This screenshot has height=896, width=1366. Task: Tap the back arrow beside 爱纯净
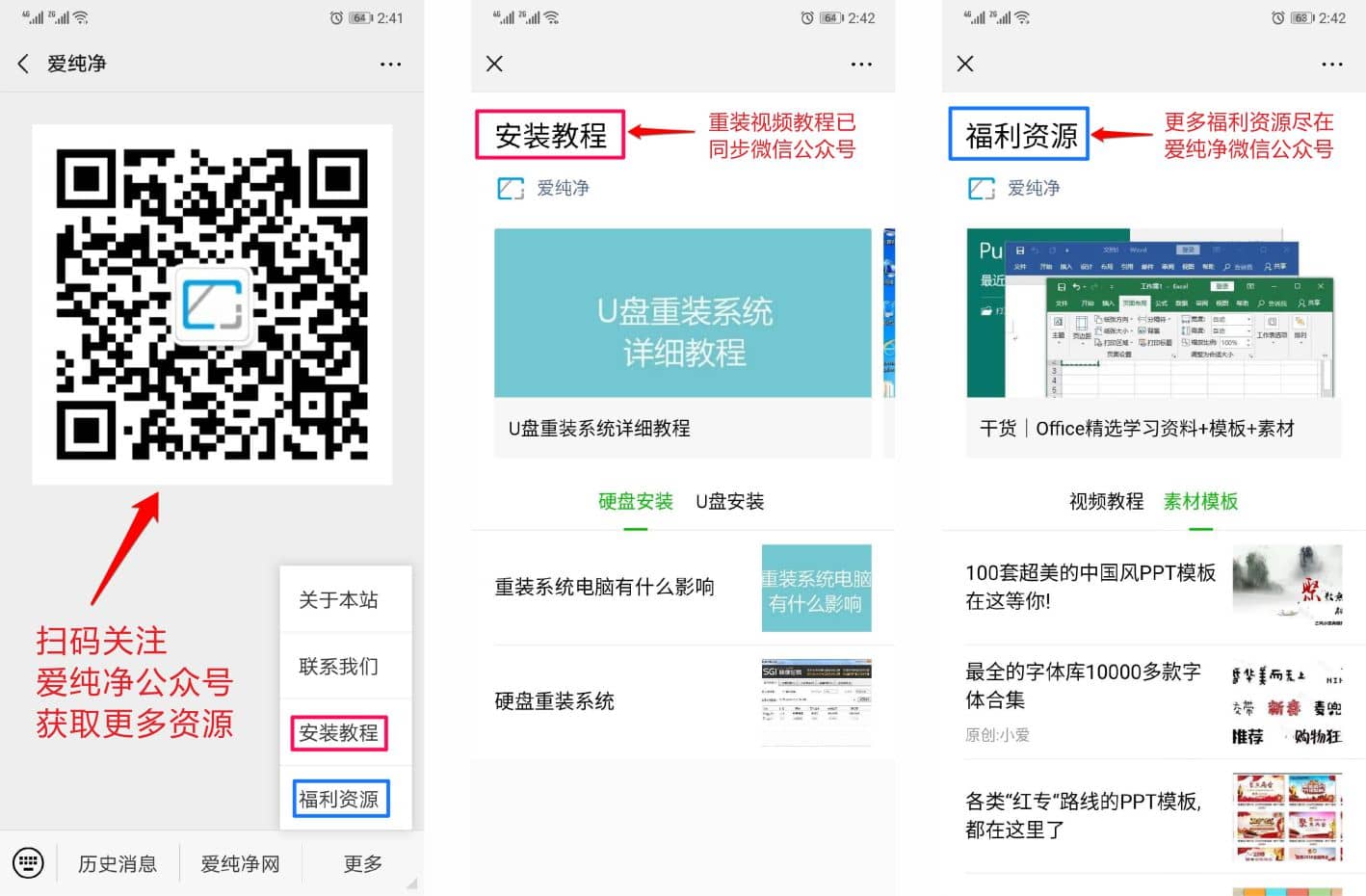(x=23, y=64)
